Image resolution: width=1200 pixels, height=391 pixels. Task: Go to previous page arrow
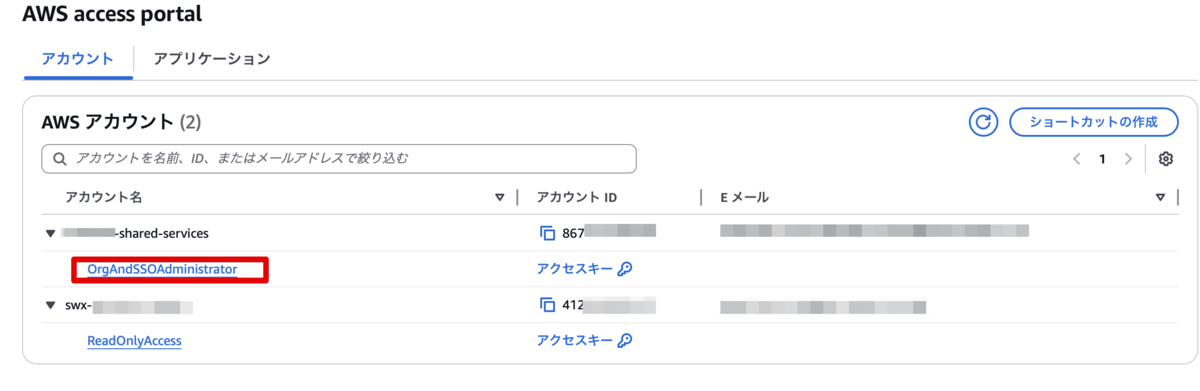[1077, 159]
